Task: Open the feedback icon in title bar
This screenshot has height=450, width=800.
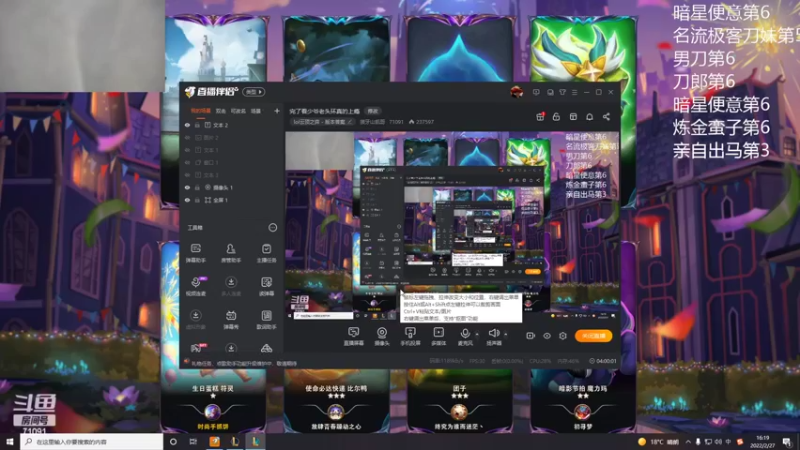Action: [536, 92]
